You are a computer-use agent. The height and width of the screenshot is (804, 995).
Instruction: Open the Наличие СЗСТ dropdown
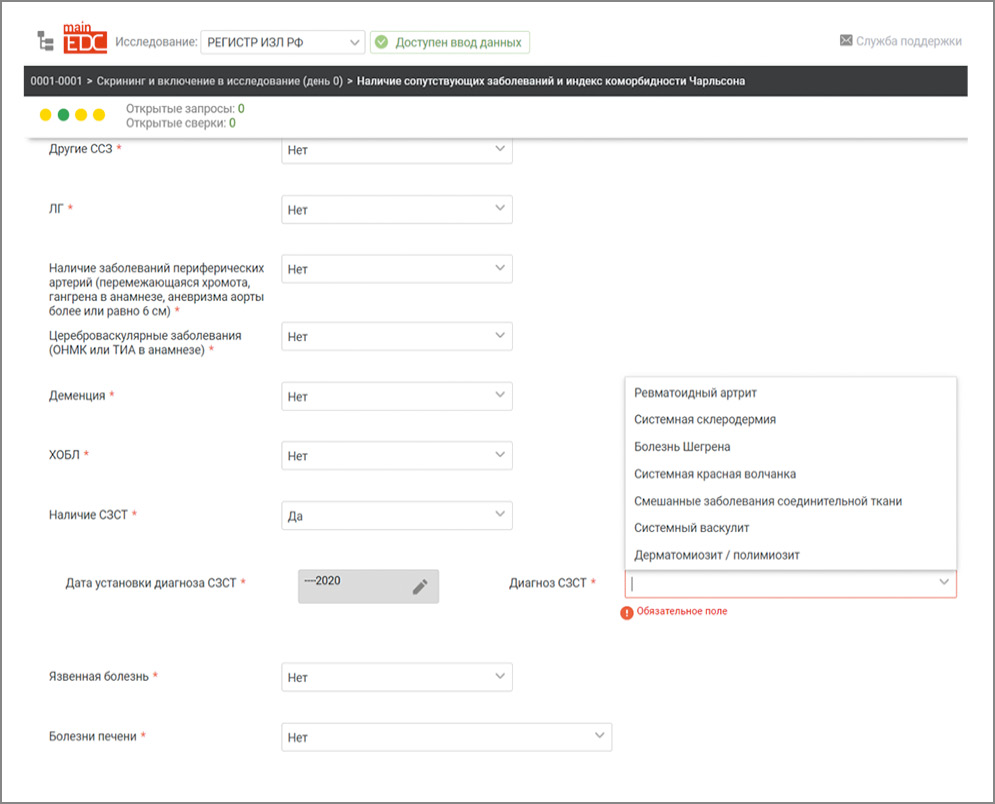(x=397, y=516)
